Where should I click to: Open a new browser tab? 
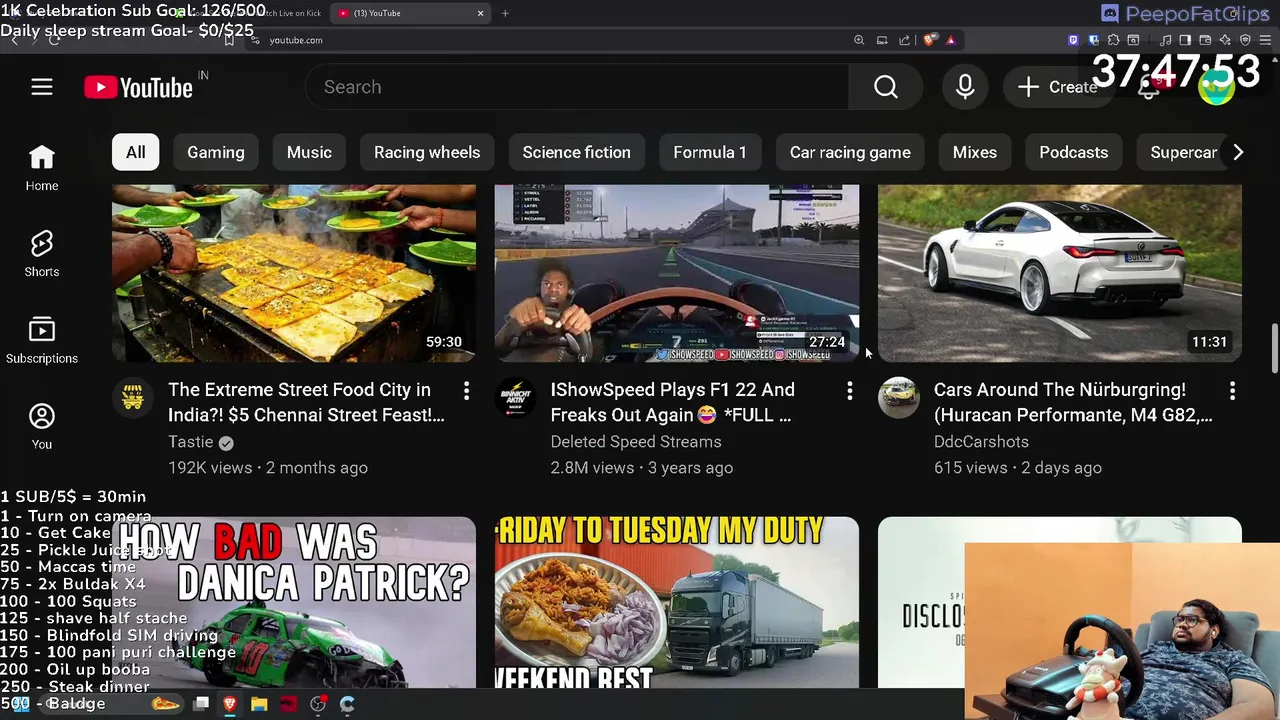tap(505, 13)
